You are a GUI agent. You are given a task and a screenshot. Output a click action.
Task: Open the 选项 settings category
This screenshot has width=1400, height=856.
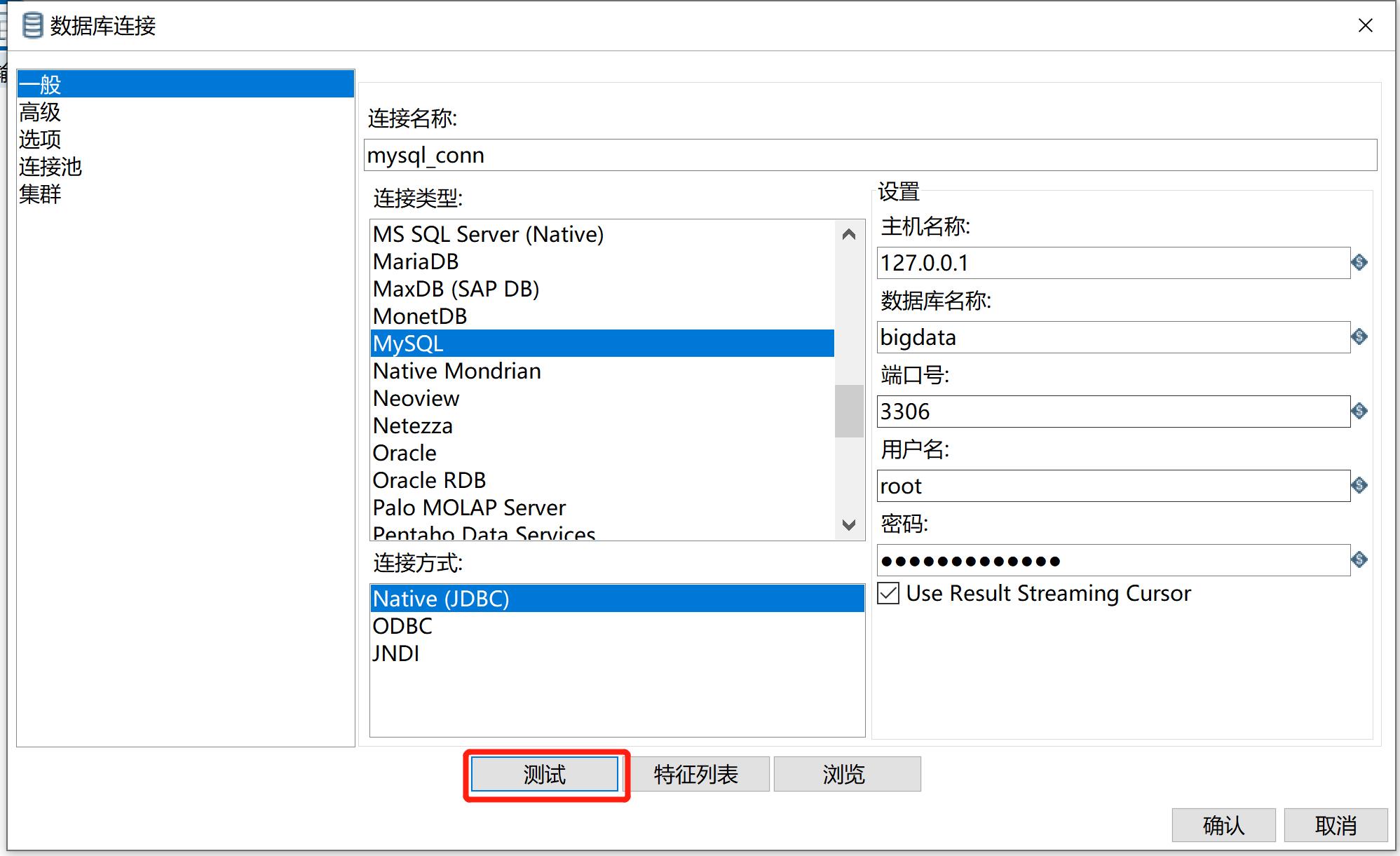(186, 139)
